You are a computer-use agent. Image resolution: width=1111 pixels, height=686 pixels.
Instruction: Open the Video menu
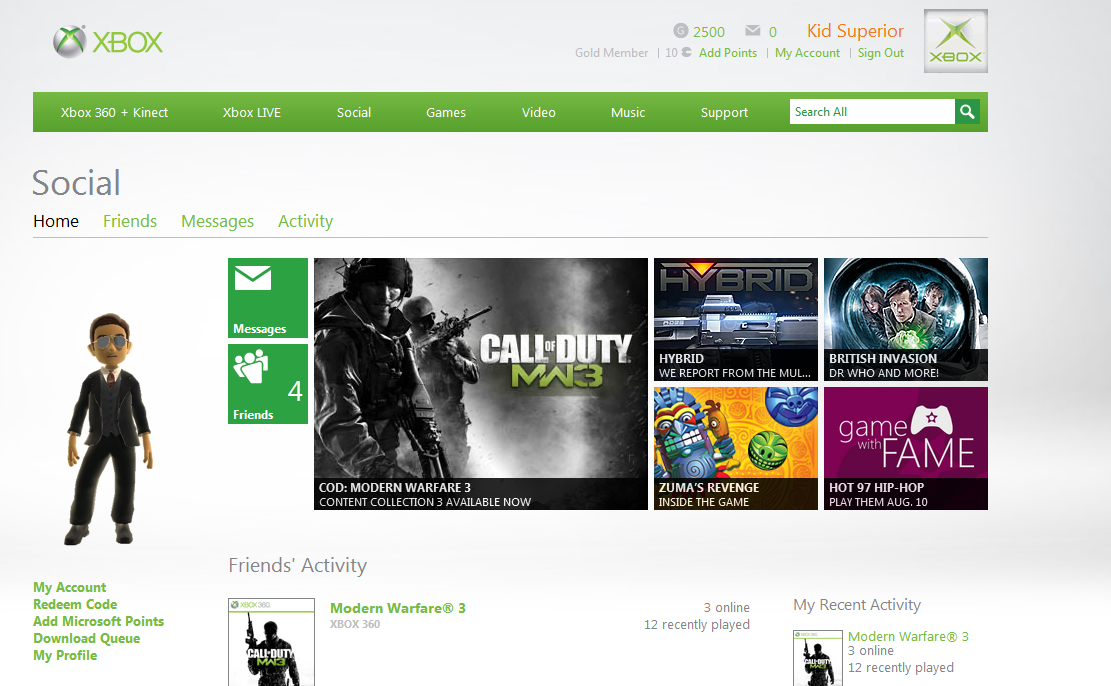538,112
